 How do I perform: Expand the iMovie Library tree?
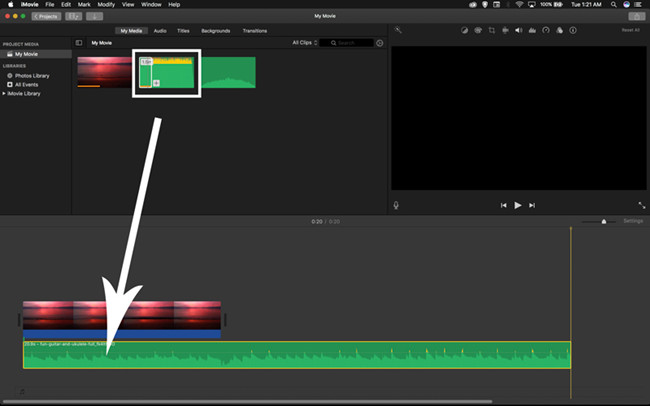click(4, 93)
